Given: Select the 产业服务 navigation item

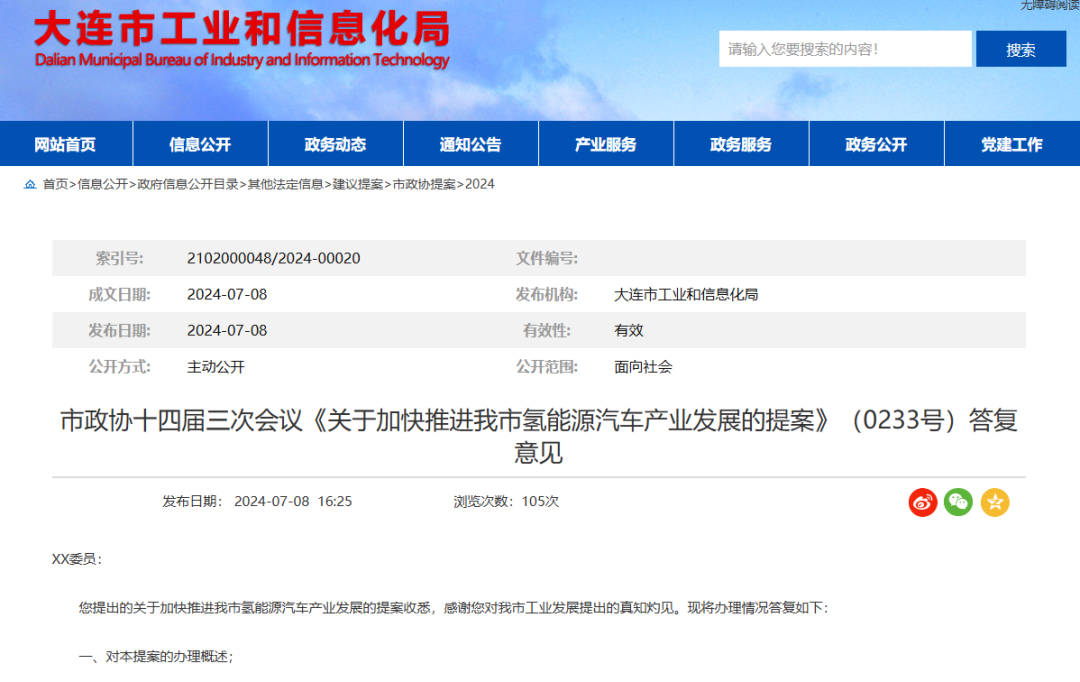Looking at the screenshot, I should coord(605,144).
